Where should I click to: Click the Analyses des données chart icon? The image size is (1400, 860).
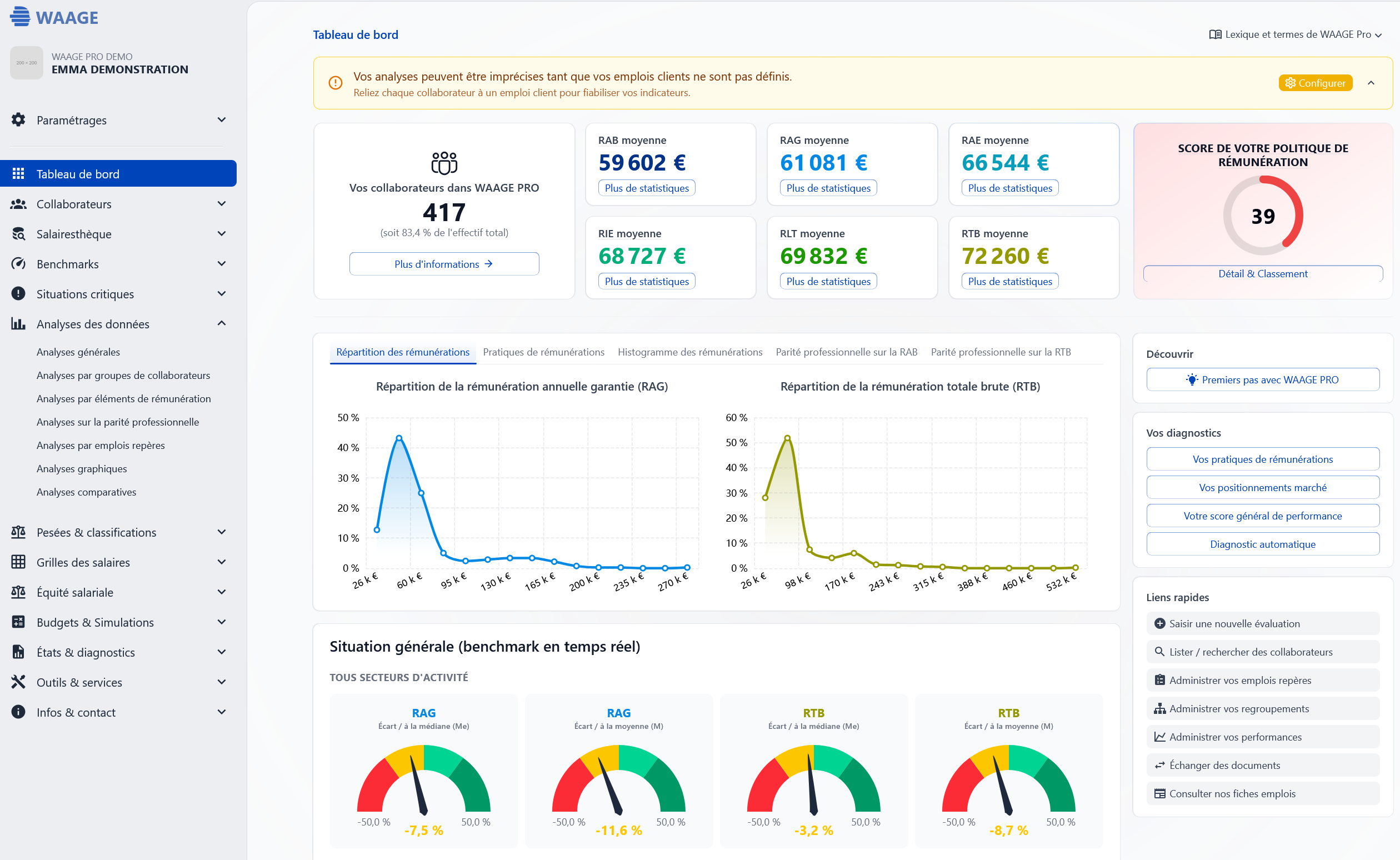click(x=18, y=324)
